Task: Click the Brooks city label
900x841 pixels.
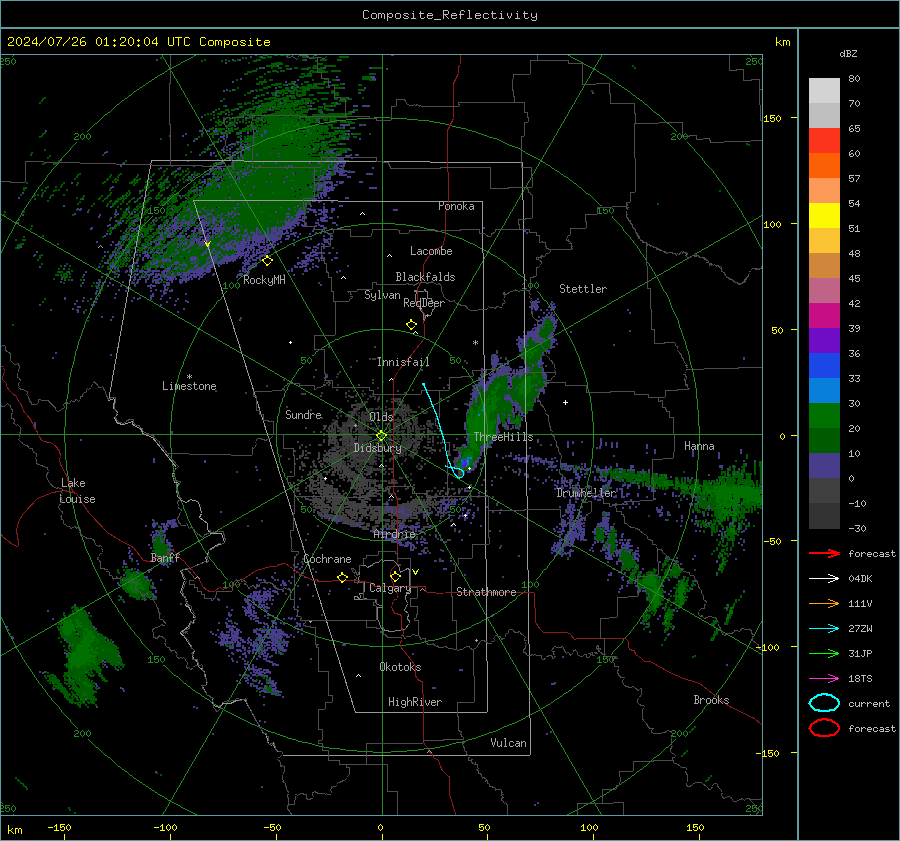Action: (711, 700)
